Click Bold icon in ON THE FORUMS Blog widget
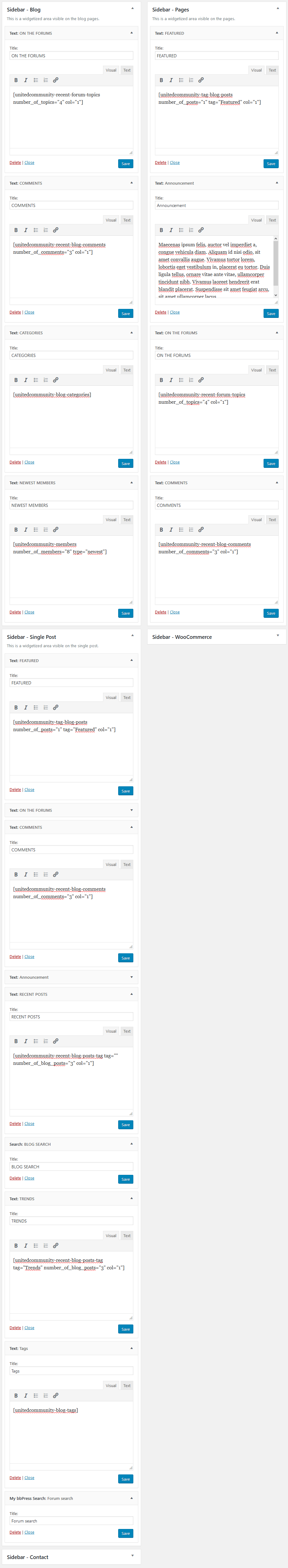 click(x=16, y=80)
